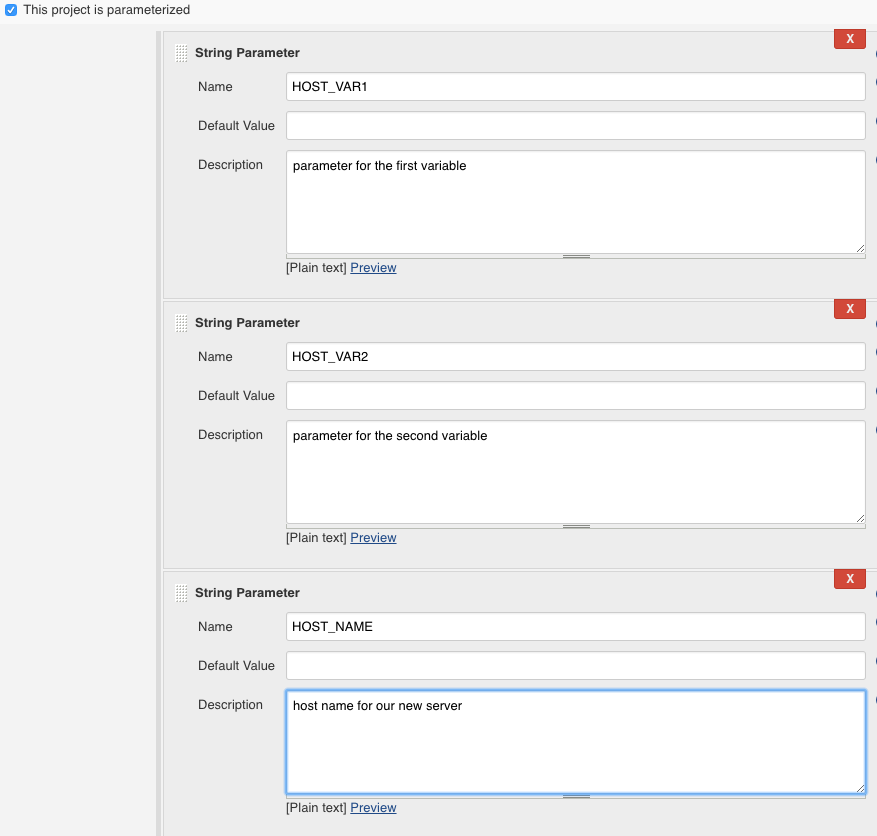Preview the HOST_NAME description
This screenshot has width=877, height=836.
[373, 808]
